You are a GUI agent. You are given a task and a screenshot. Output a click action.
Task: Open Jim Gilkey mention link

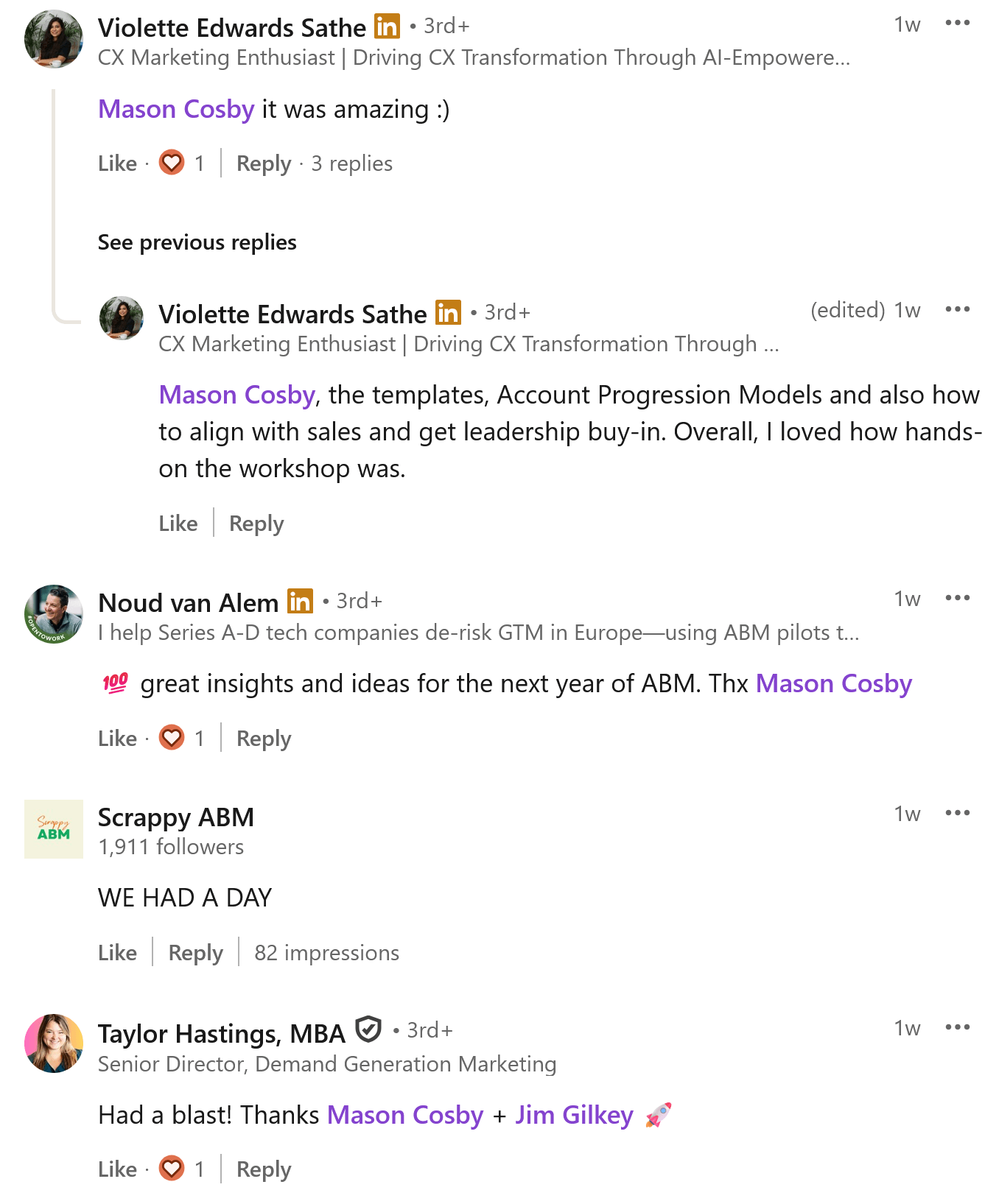pyautogui.click(x=574, y=1116)
